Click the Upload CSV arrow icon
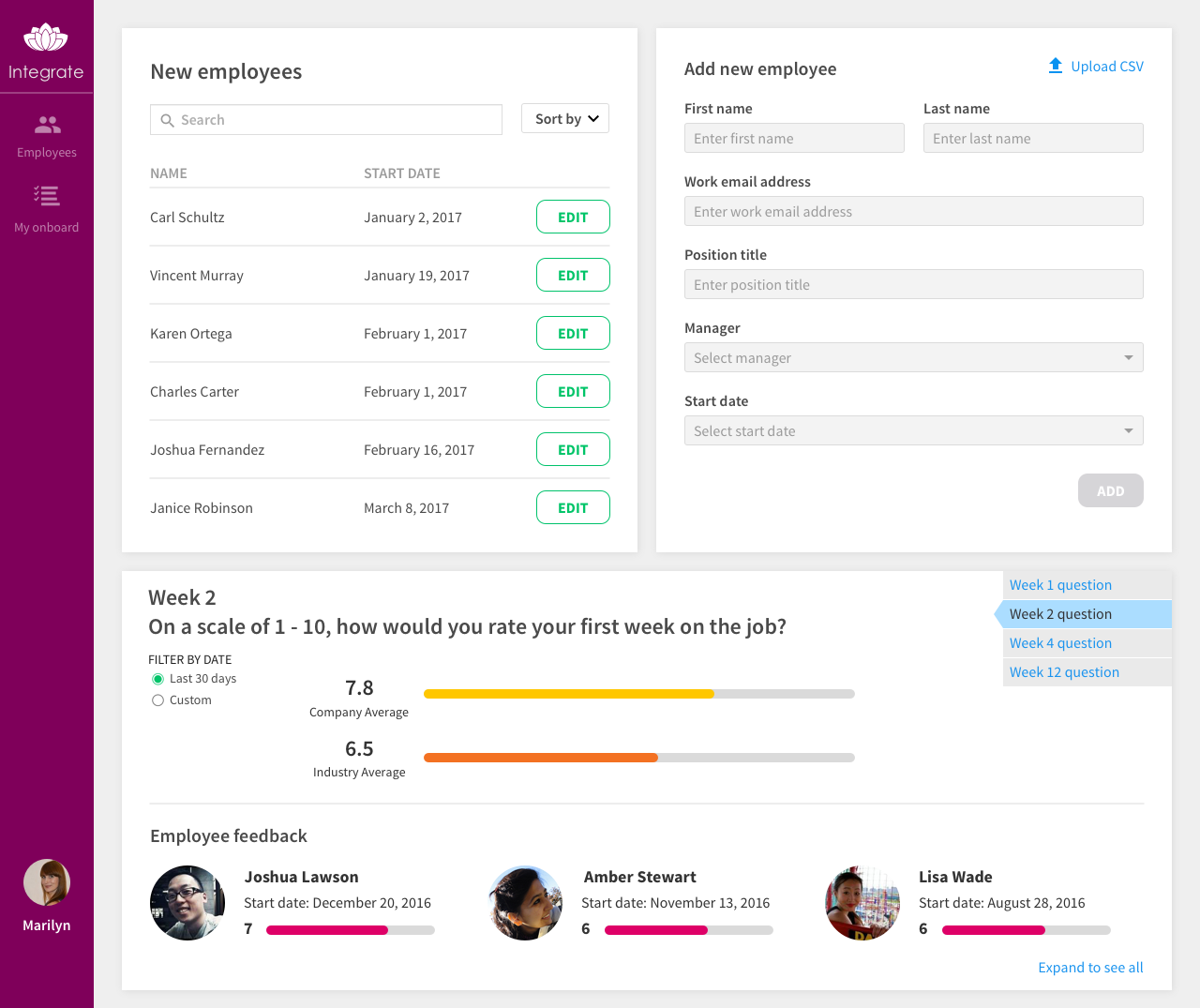The height and width of the screenshot is (1008, 1200). tap(1056, 66)
